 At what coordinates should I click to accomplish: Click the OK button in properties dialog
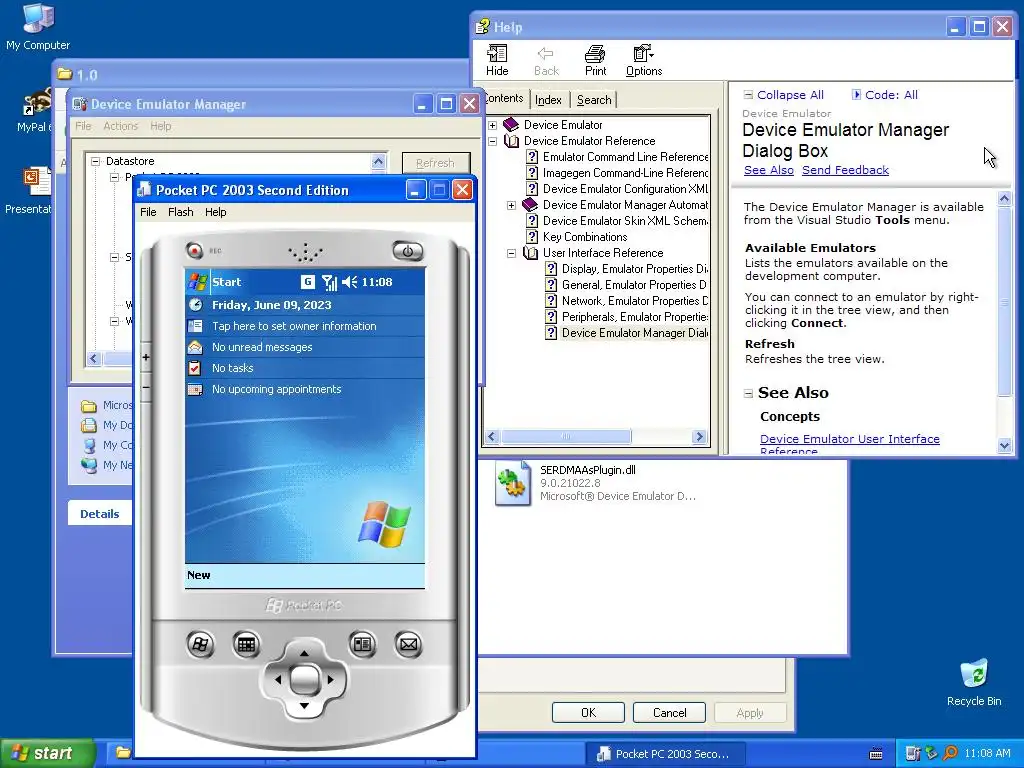point(588,712)
